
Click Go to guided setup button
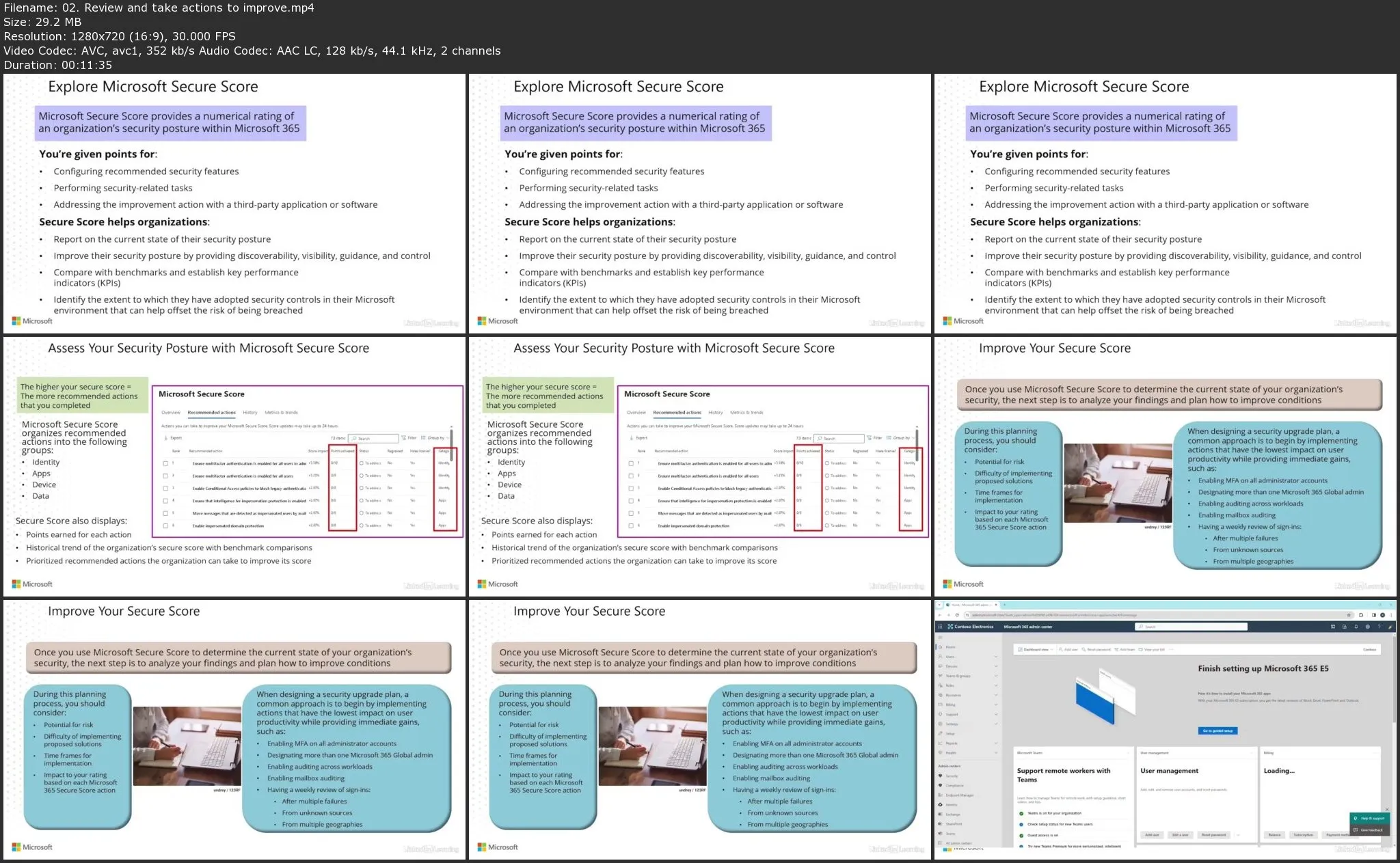point(1218,730)
